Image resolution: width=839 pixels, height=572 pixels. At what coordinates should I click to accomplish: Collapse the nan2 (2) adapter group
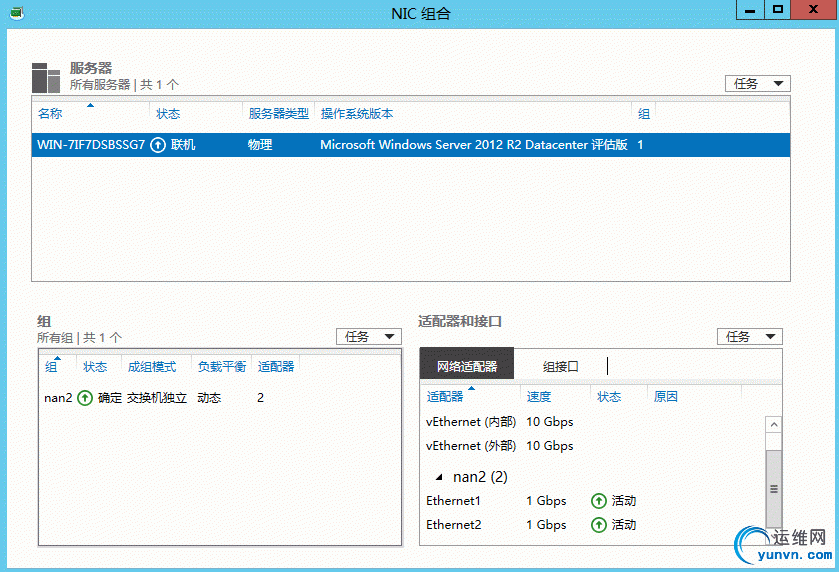coord(439,477)
